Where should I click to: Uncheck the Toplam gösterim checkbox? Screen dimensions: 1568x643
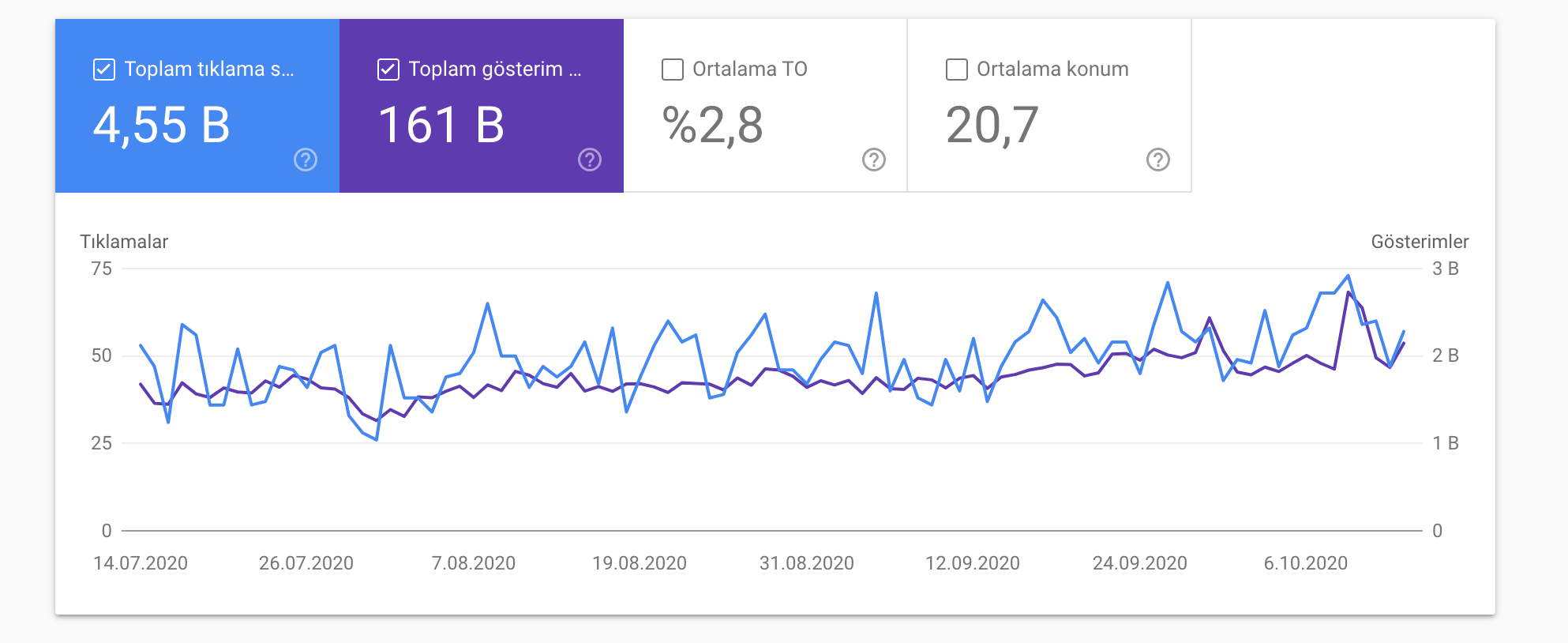pos(388,70)
